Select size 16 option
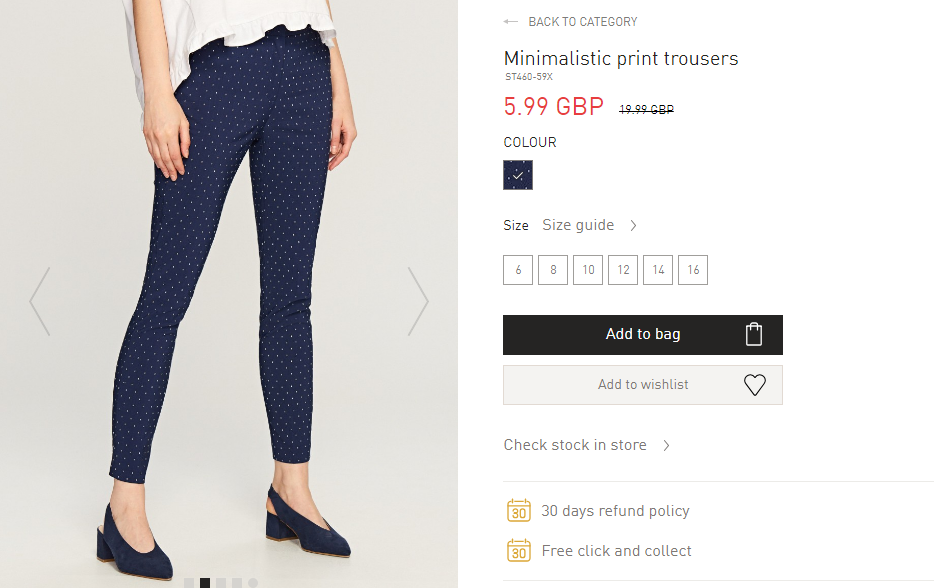The height and width of the screenshot is (588, 934). 693,270
